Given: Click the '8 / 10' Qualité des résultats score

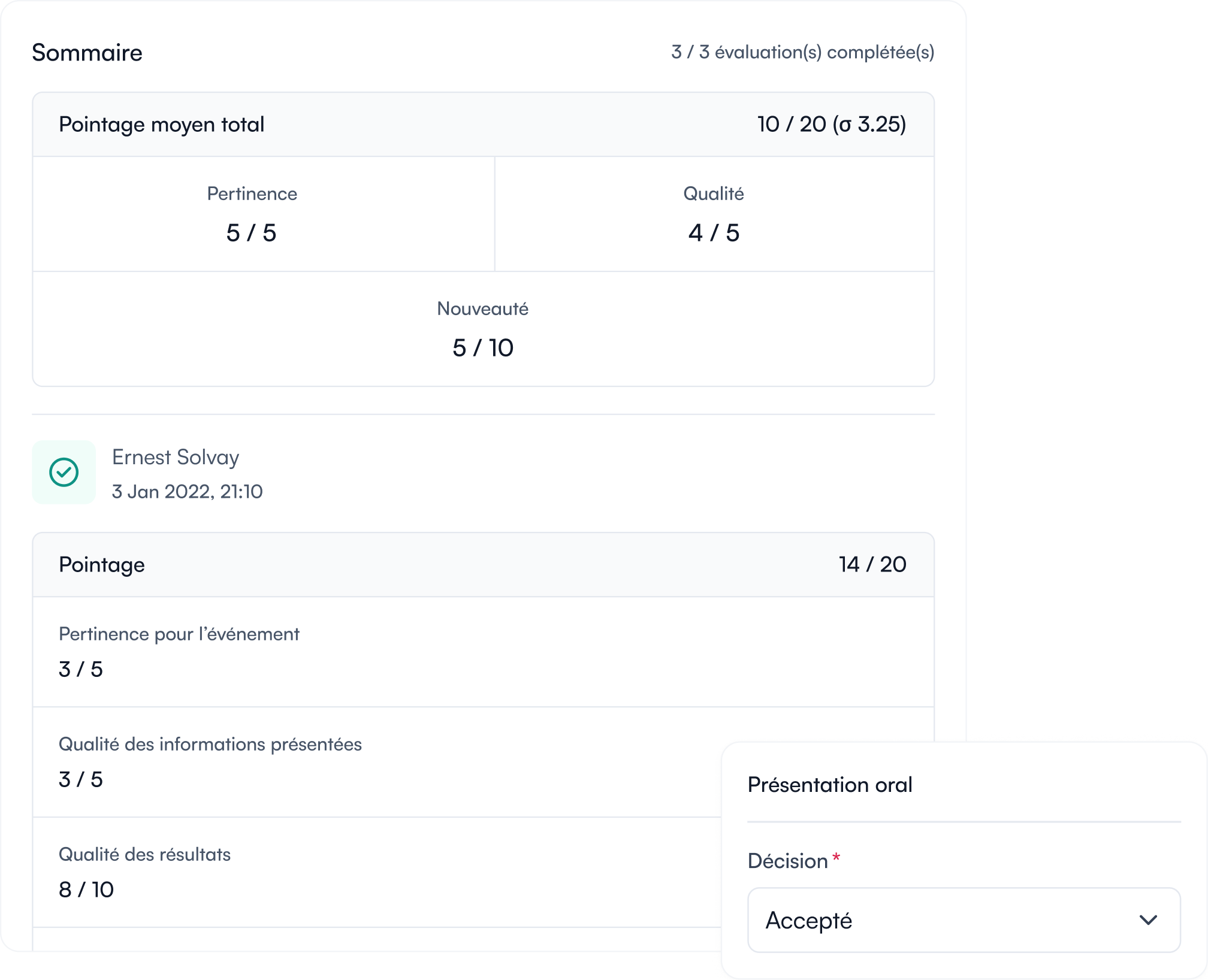Looking at the screenshot, I should click(86, 890).
